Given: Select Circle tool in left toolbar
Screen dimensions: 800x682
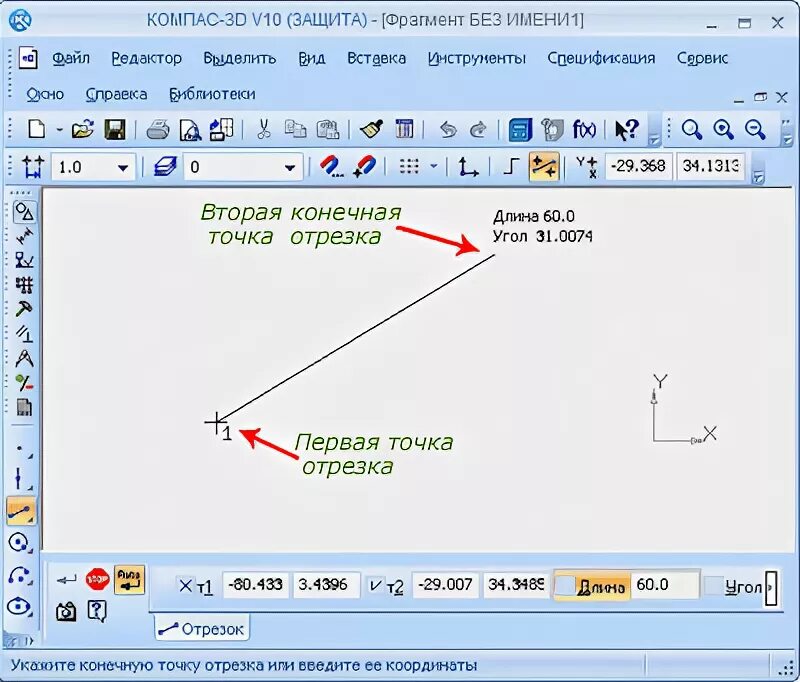Looking at the screenshot, I should [x=20, y=543].
